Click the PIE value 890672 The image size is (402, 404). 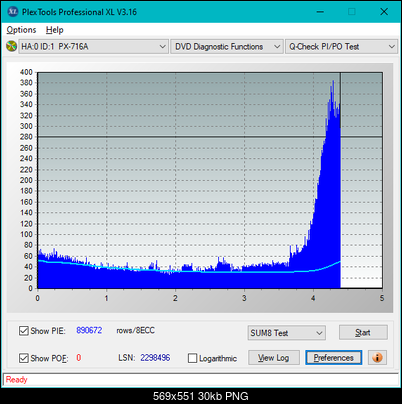(89, 330)
